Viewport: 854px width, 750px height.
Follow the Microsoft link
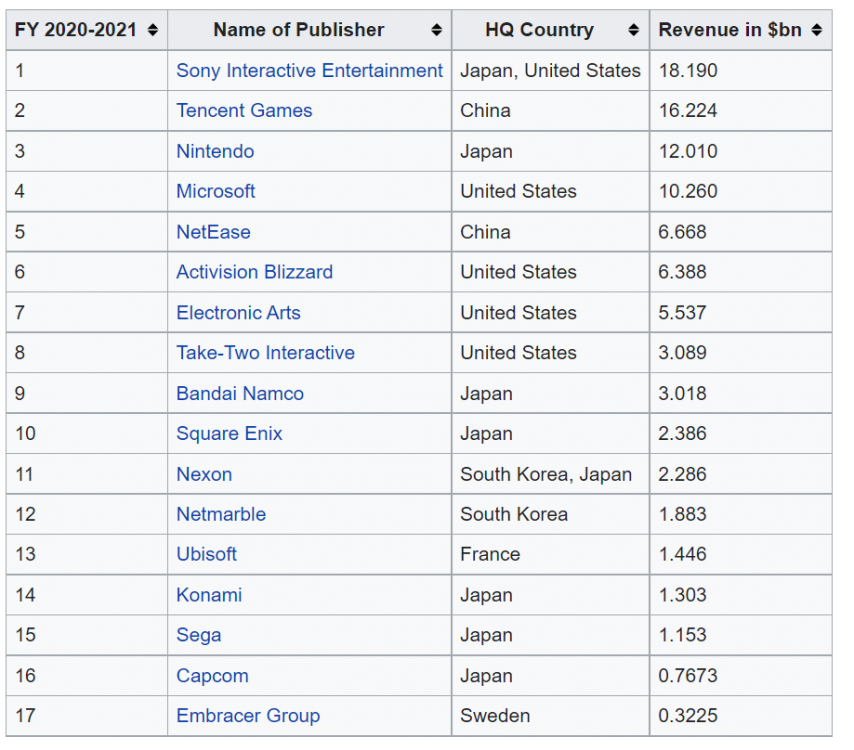(x=215, y=191)
